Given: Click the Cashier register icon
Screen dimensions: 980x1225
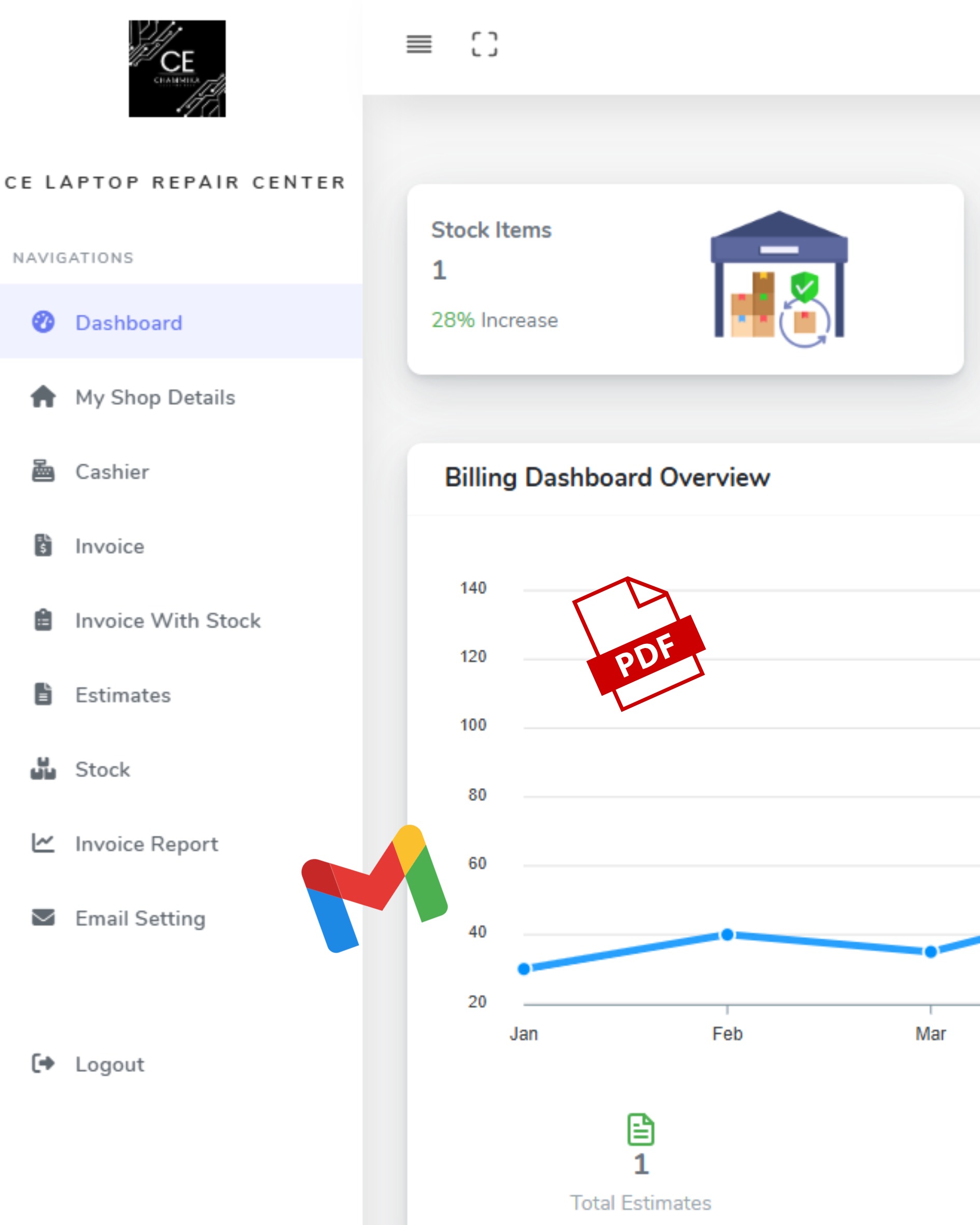Looking at the screenshot, I should 43,472.
